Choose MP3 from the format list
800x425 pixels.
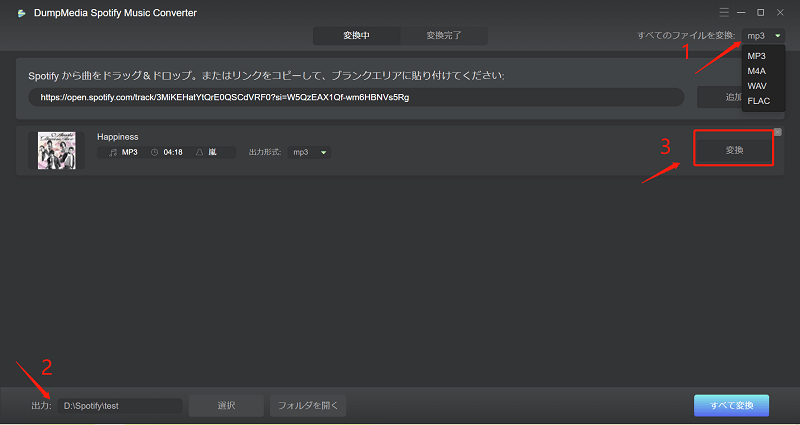coord(756,56)
